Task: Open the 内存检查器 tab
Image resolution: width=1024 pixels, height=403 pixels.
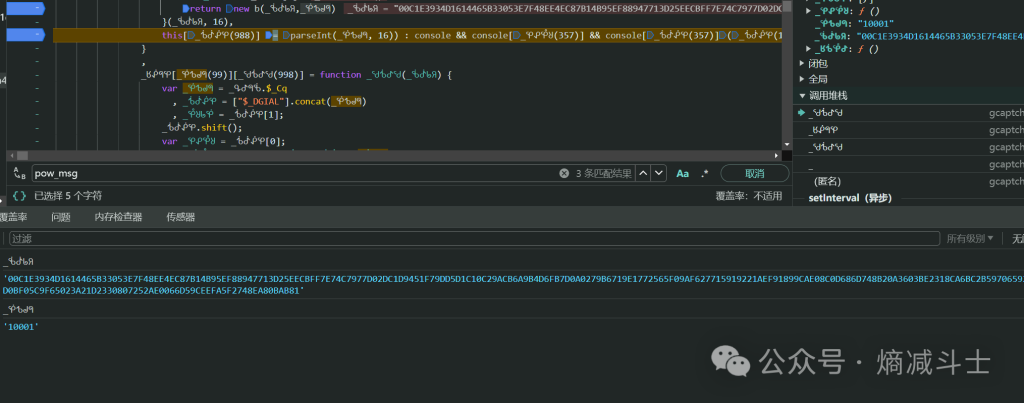Action: (x=118, y=217)
